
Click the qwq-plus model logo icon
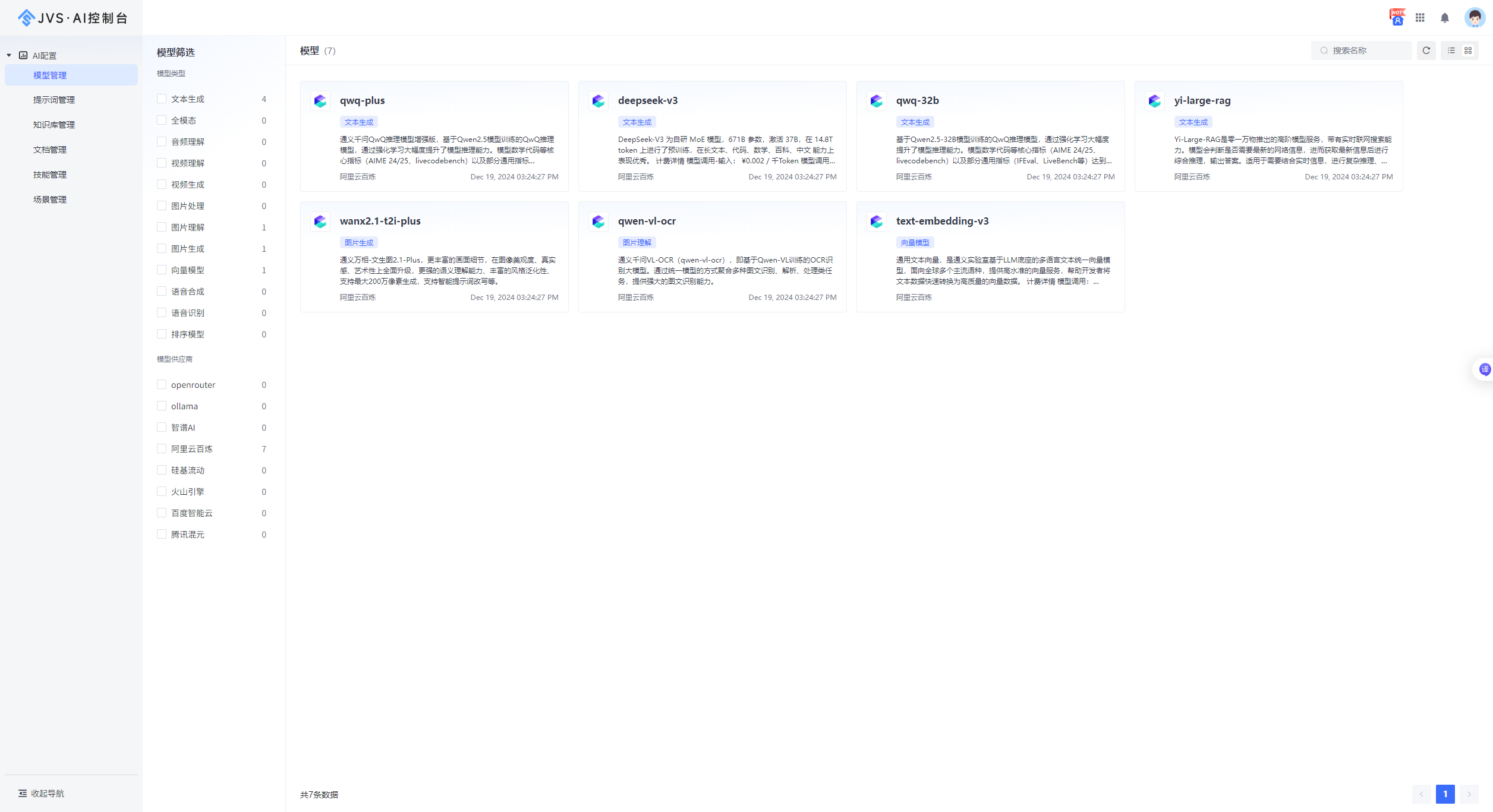click(x=320, y=101)
